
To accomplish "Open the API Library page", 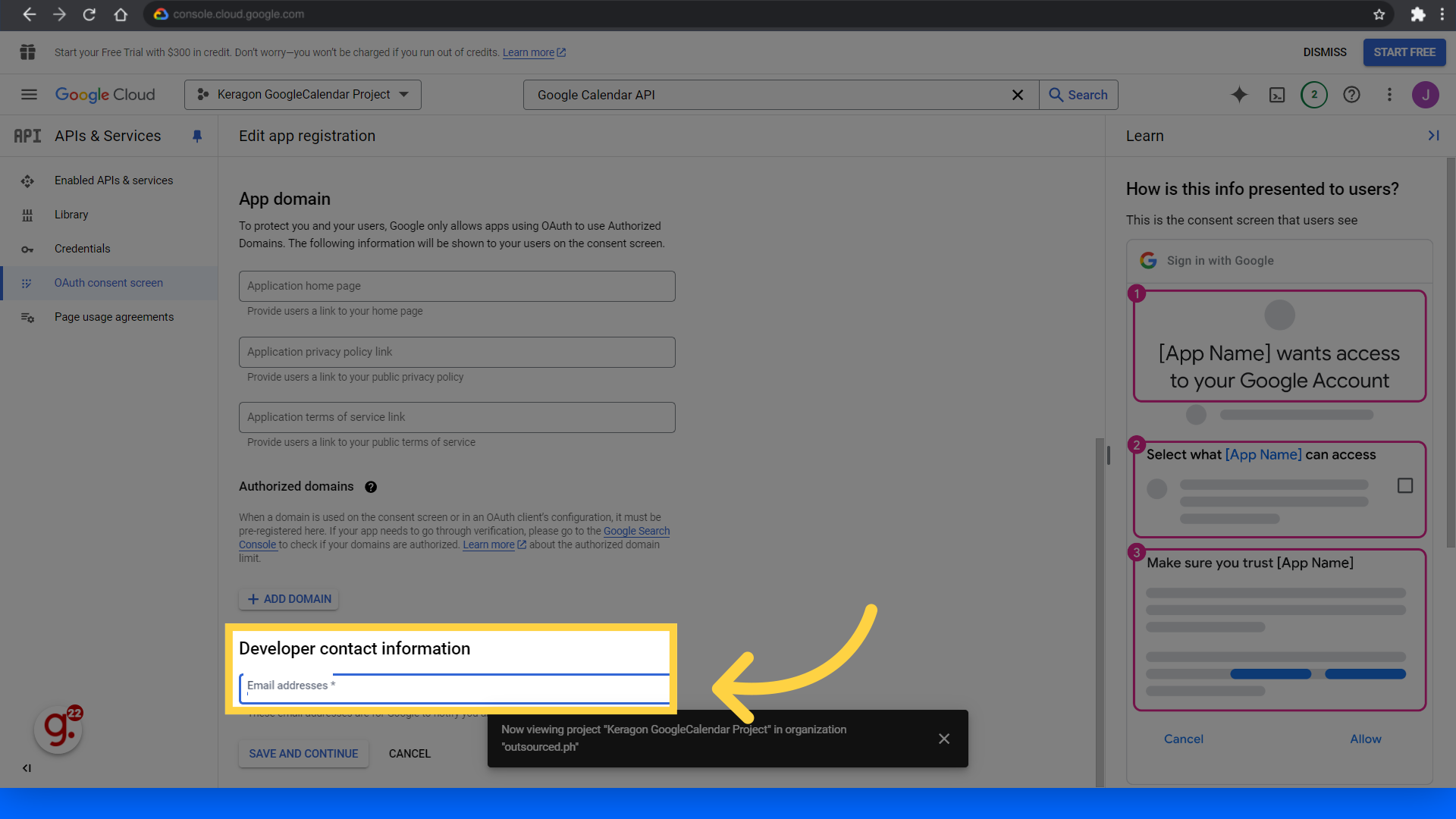I will pyautogui.click(x=71, y=215).
